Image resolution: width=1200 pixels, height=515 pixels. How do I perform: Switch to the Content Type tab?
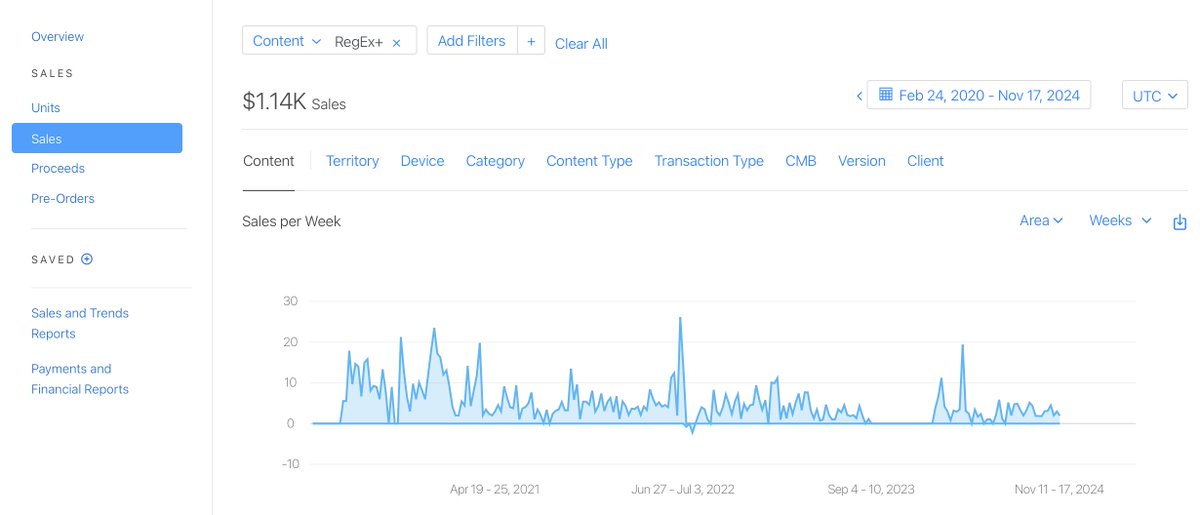click(x=589, y=161)
